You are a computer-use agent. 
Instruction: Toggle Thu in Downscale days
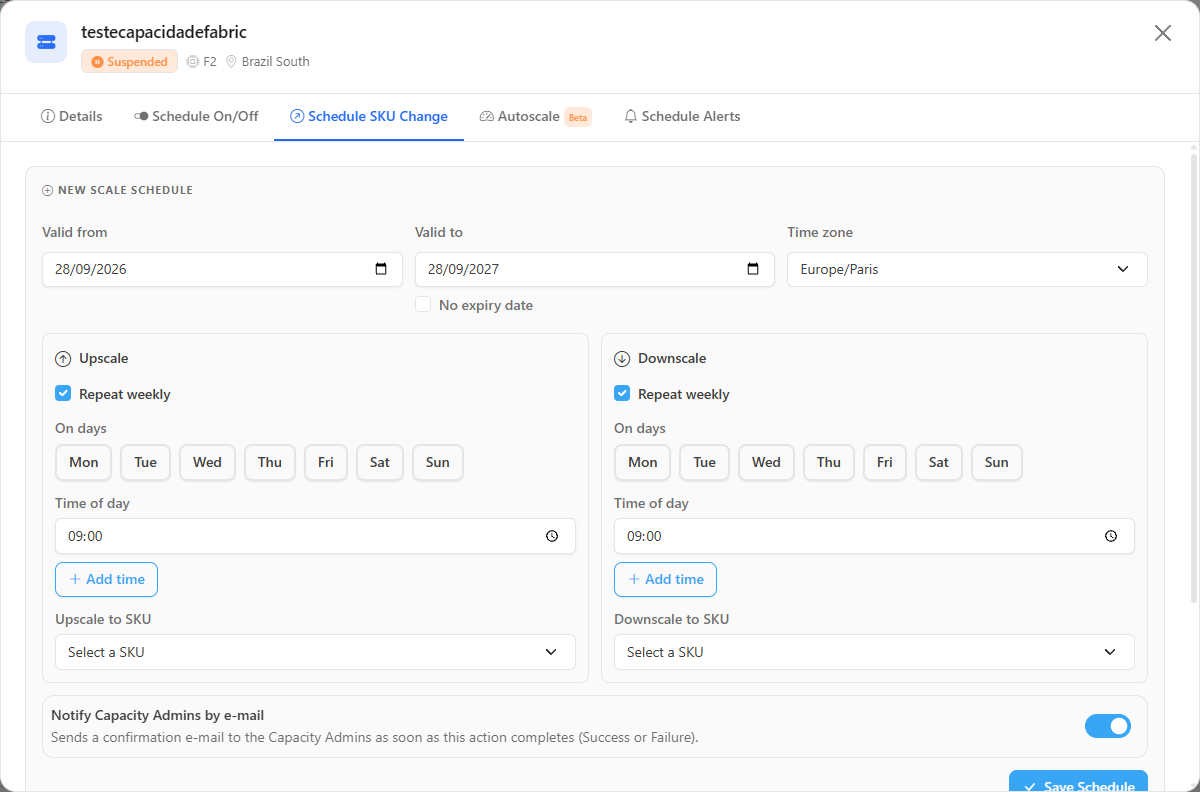click(829, 462)
